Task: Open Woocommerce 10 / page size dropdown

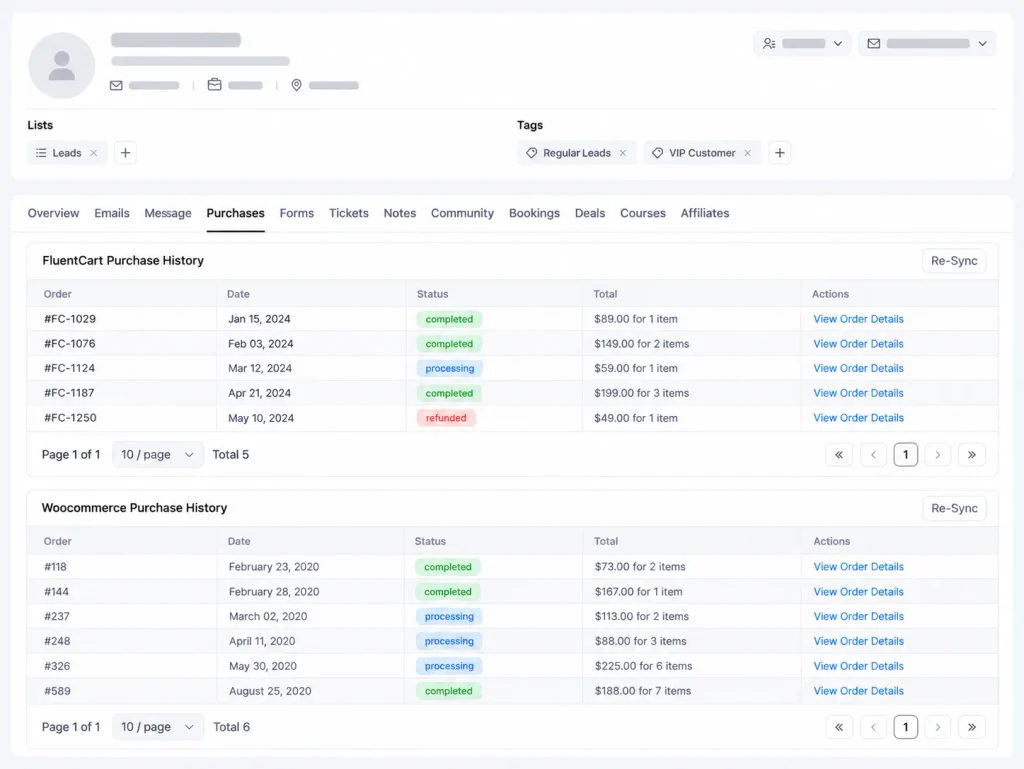Action: click(157, 727)
